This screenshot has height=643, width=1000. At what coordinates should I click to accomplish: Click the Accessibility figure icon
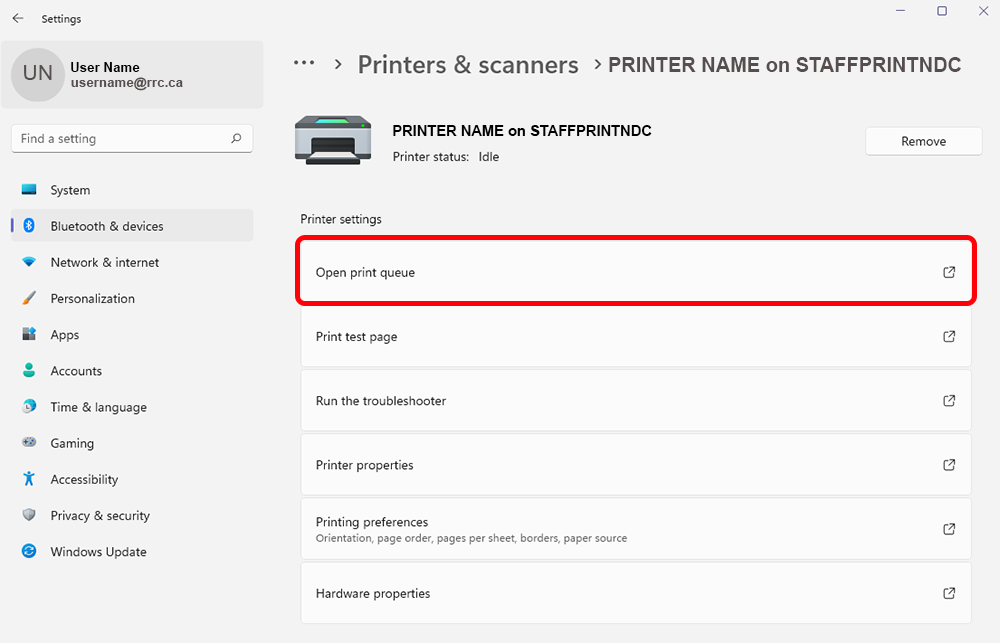pyautogui.click(x=29, y=479)
